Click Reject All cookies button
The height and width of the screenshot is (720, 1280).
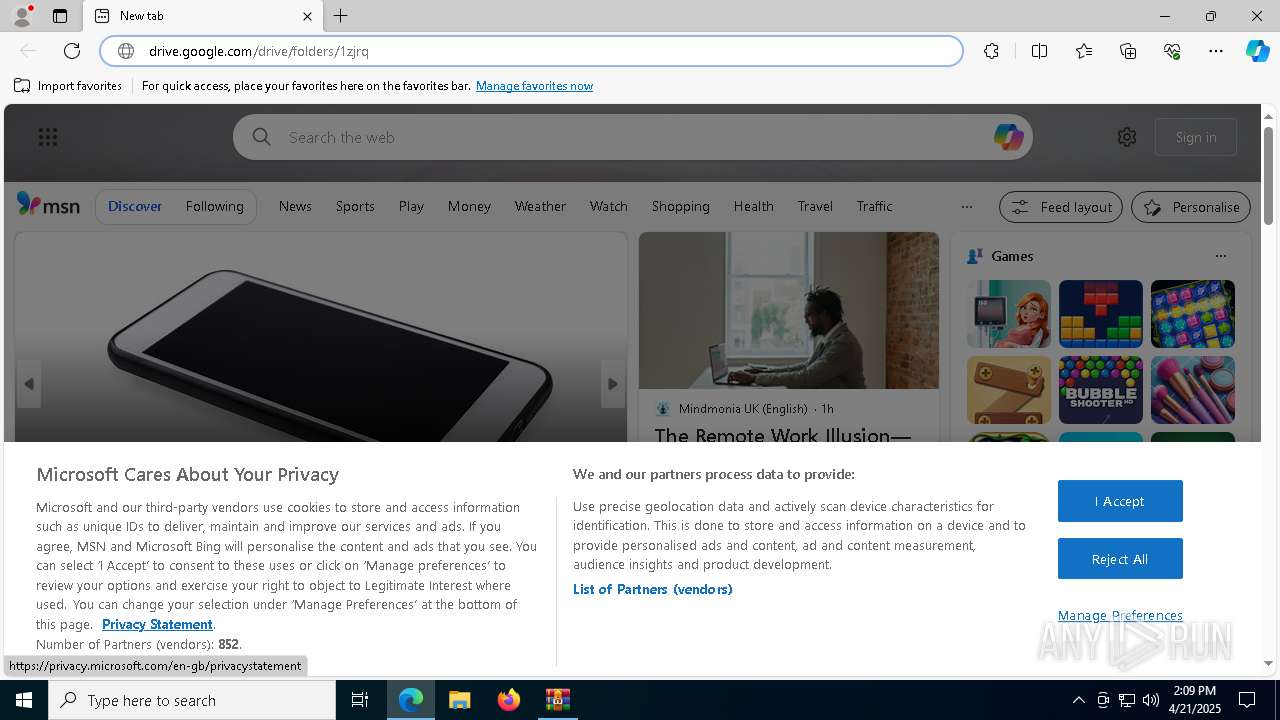click(1120, 559)
